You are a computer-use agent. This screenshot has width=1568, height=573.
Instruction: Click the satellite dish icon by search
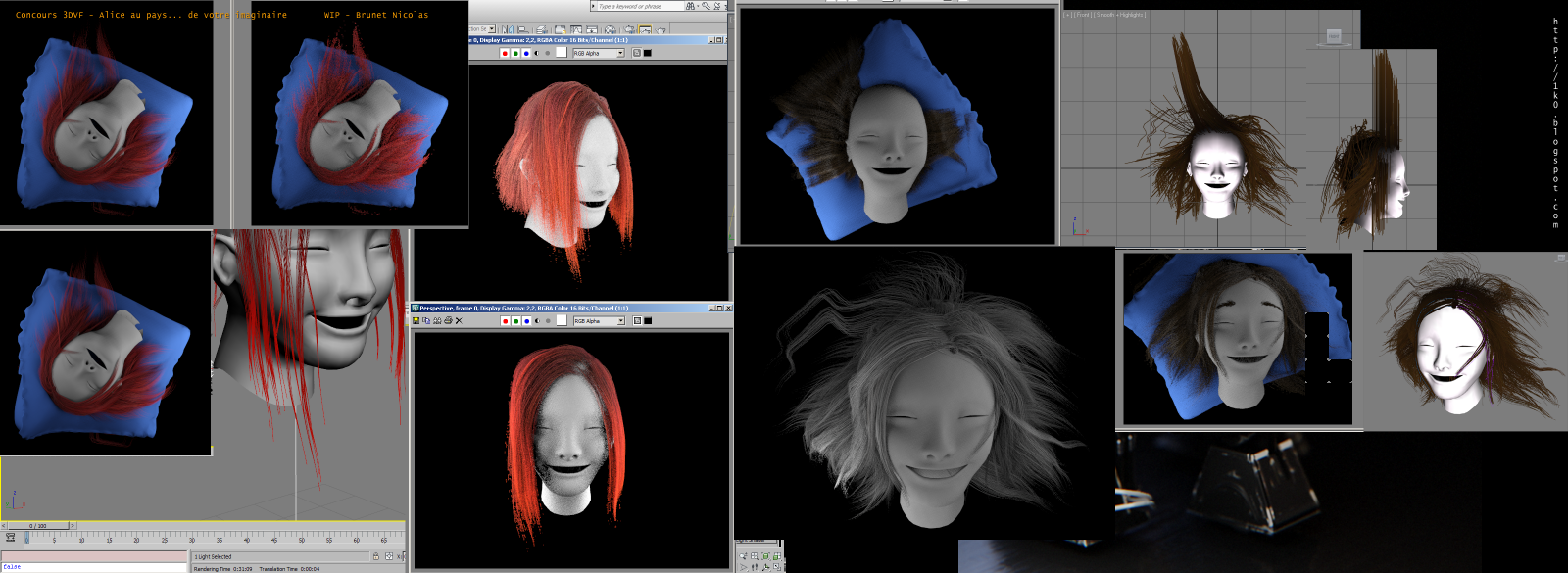(x=717, y=6)
